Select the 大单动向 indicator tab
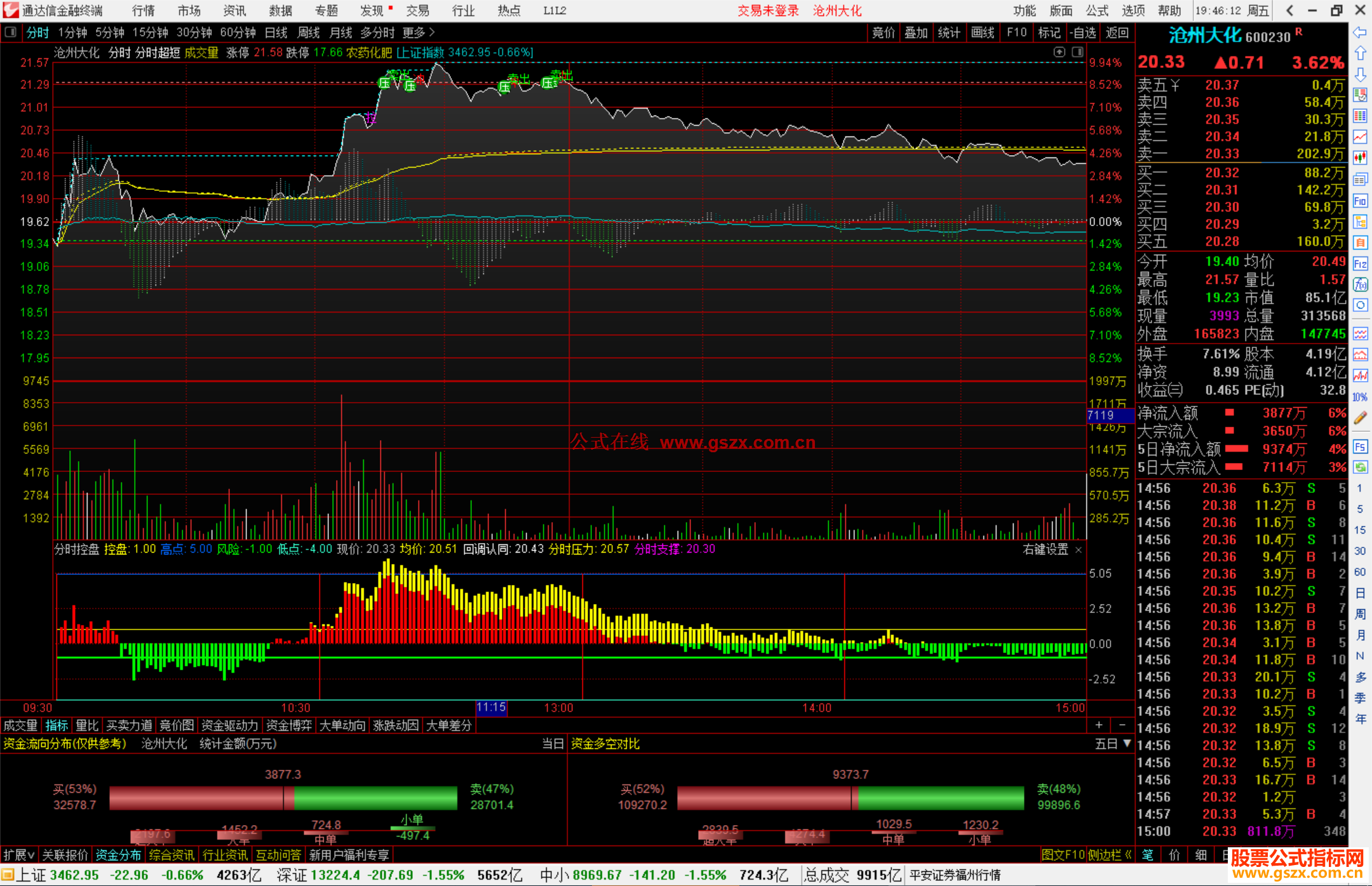Image resolution: width=1372 pixels, height=886 pixels. (342, 725)
